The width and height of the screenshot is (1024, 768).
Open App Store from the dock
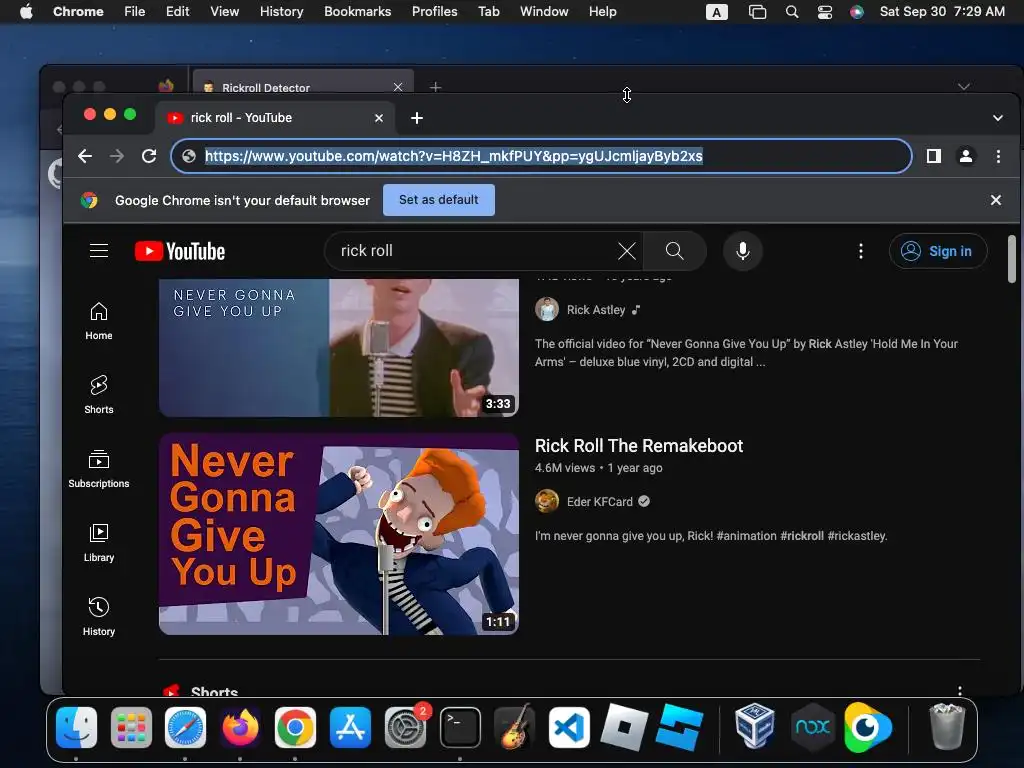pos(350,727)
